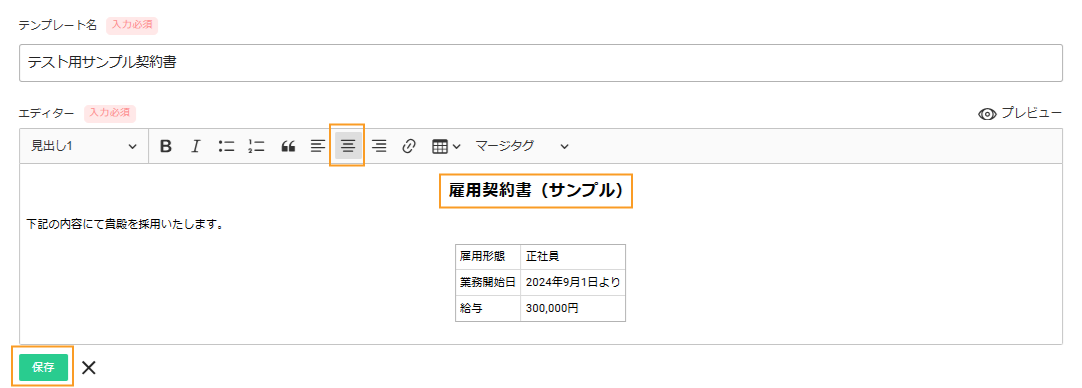Viewport: 1082px width, 388px height.
Task: Insert a hyperlink with the link icon
Action: coord(409,146)
